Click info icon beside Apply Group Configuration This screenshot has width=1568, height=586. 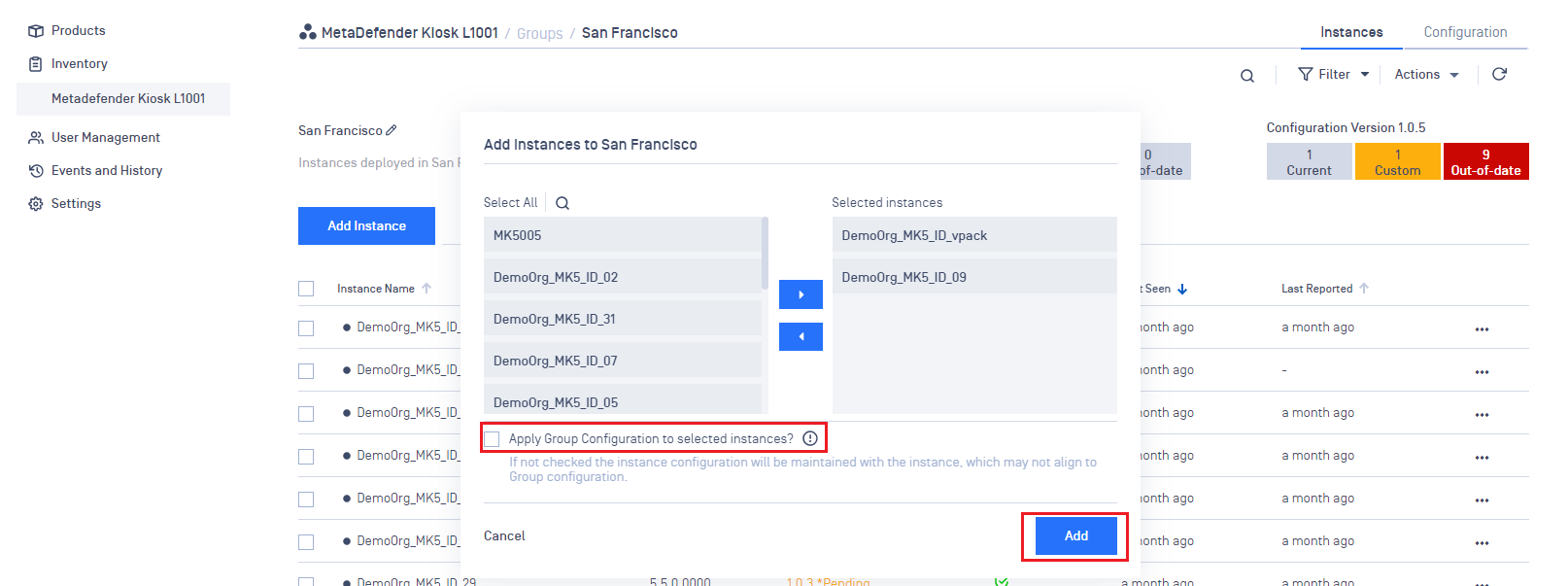(x=810, y=438)
